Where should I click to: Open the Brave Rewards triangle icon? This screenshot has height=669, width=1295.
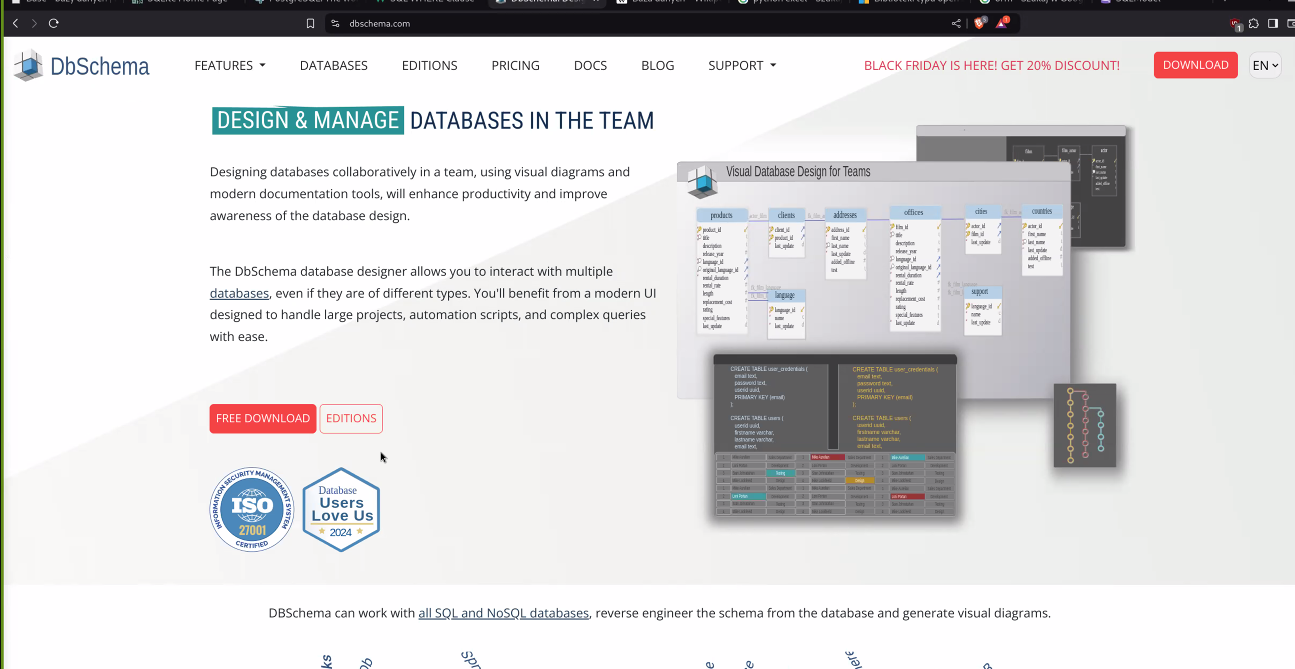(x=1004, y=23)
